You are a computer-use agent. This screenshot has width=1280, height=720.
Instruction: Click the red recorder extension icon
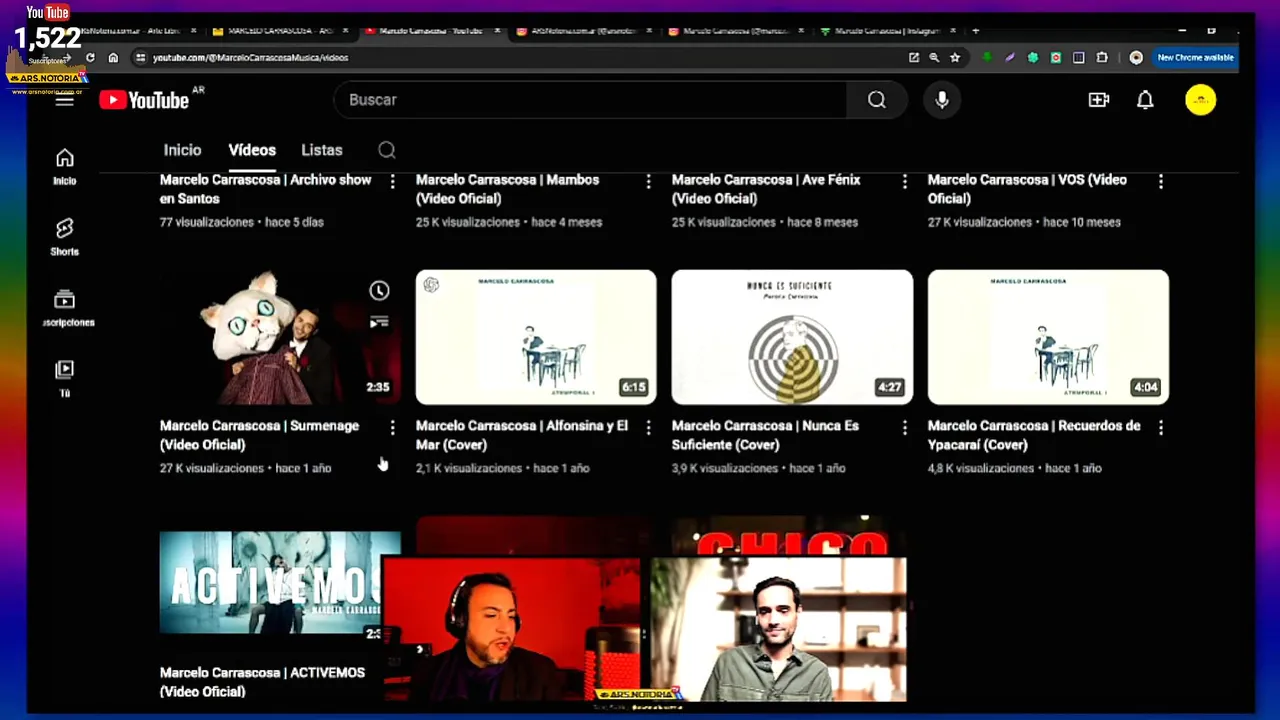coord(1056,58)
